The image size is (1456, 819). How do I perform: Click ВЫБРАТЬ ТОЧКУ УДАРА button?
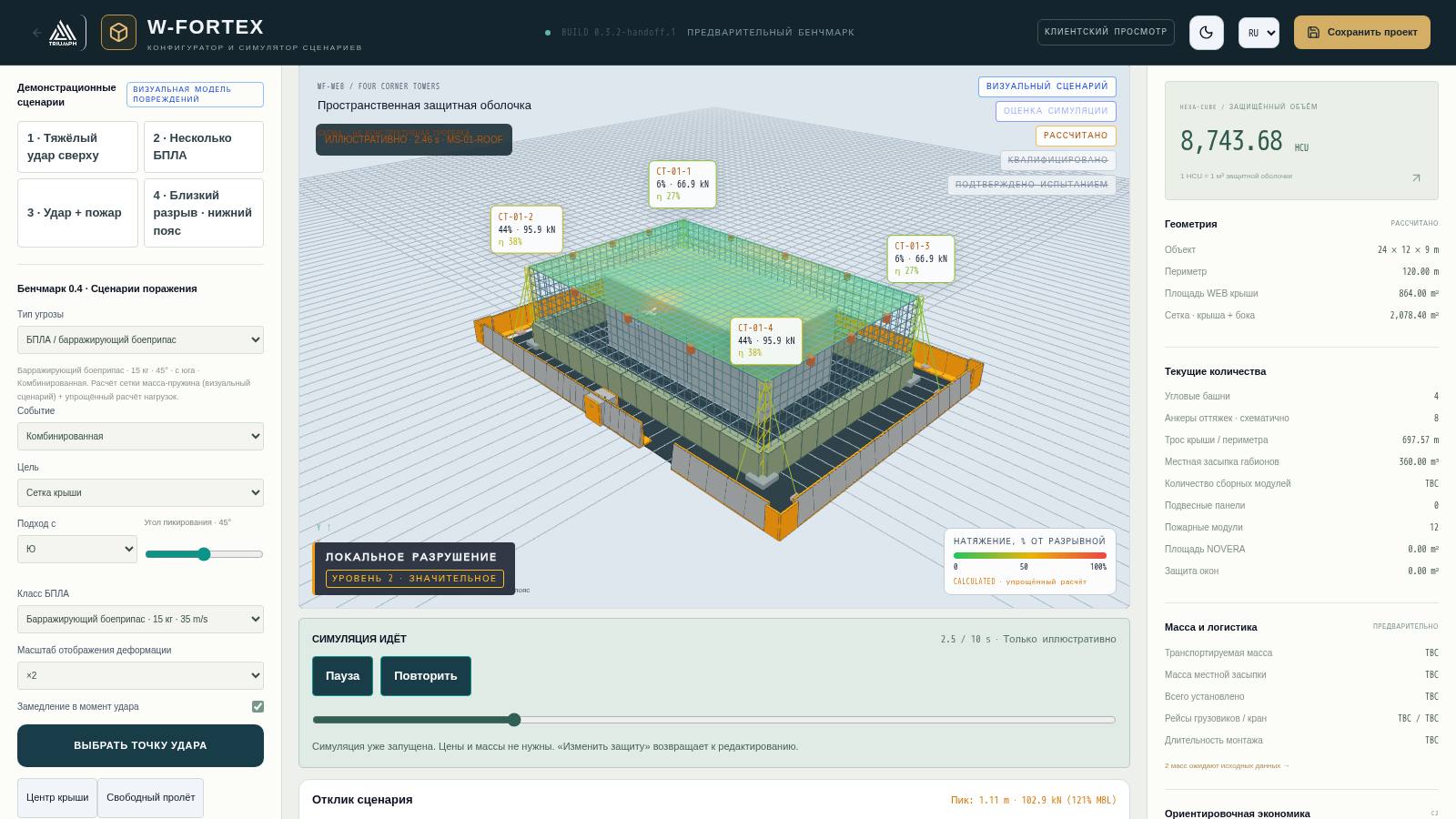tap(140, 745)
